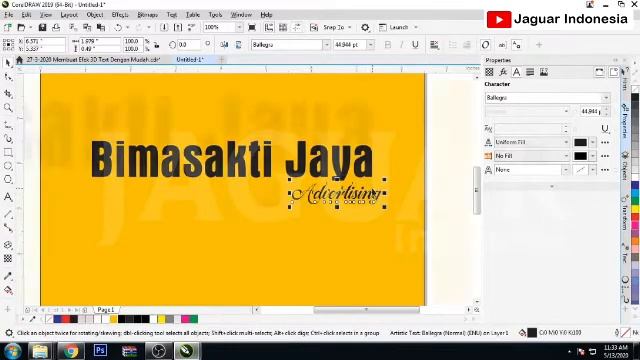Screen dimensions: 640x360
Task: Choose orange swatch in document palette
Action: [x=113, y=319]
